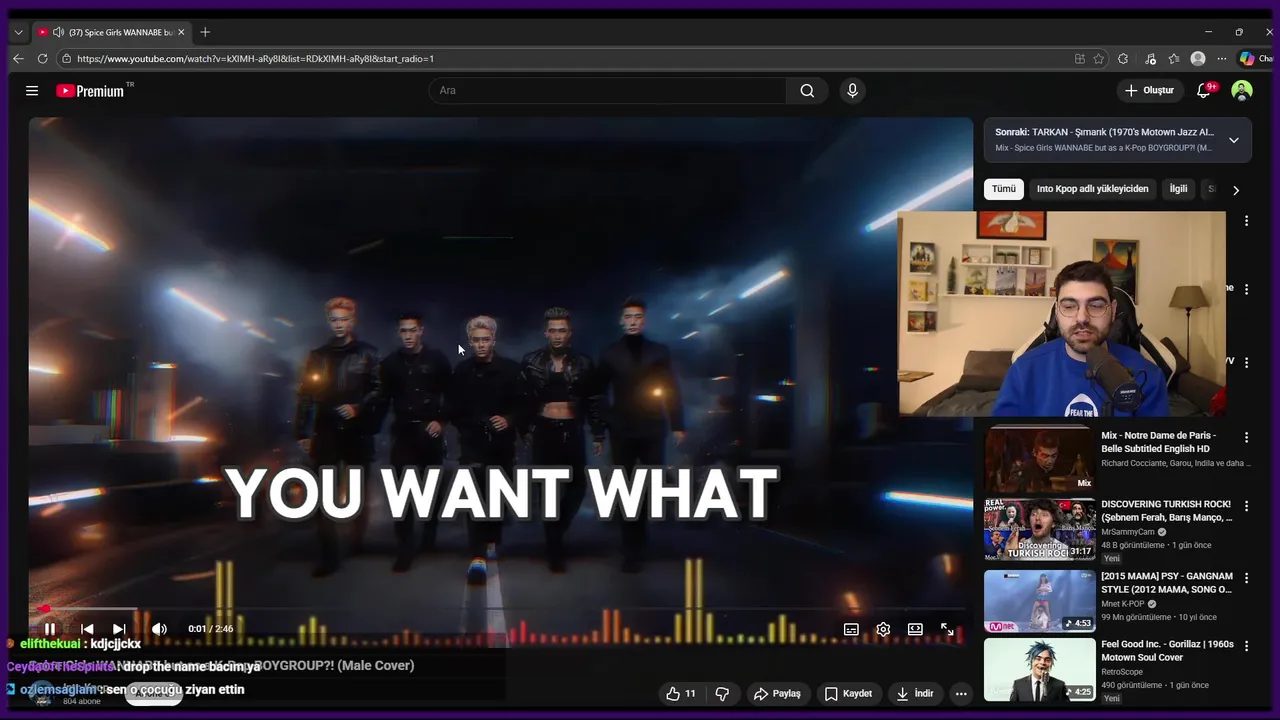This screenshot has height=720, width=1280.
Task: Close the Spice Girls WANNABE tab
Action: [x=181, y=32]
